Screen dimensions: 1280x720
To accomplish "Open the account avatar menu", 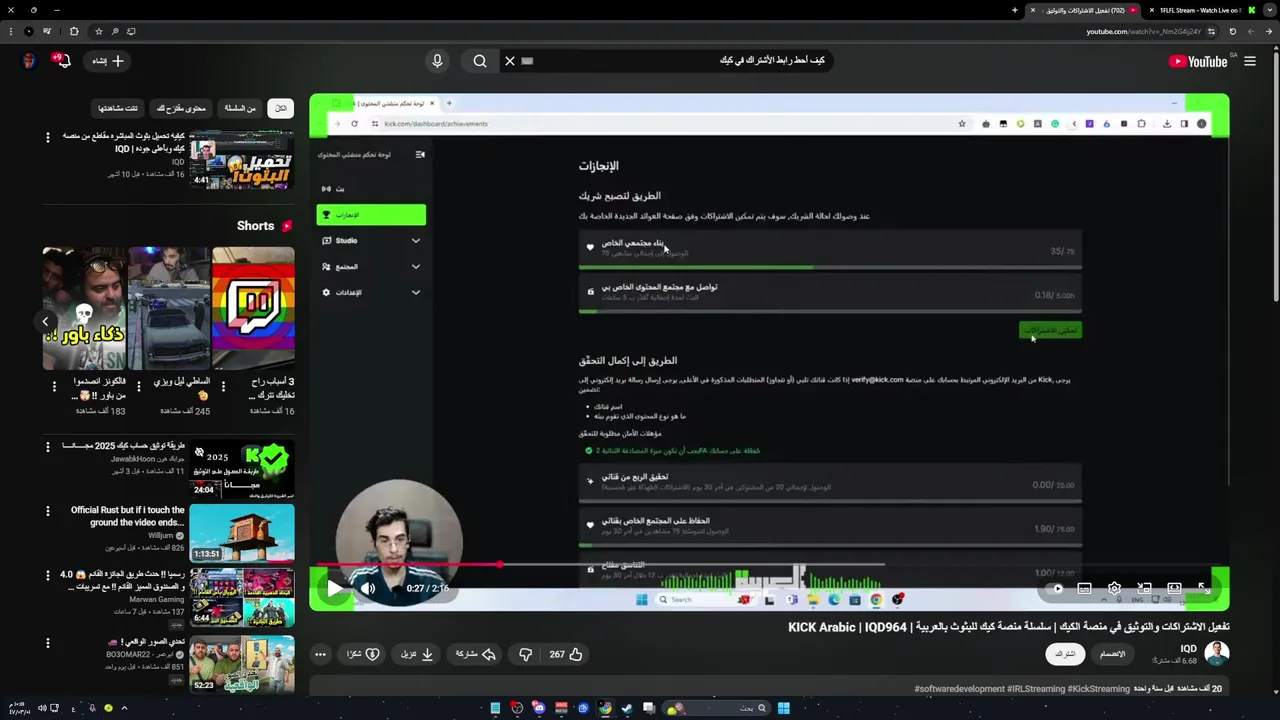I will click(x=29, y=61).
